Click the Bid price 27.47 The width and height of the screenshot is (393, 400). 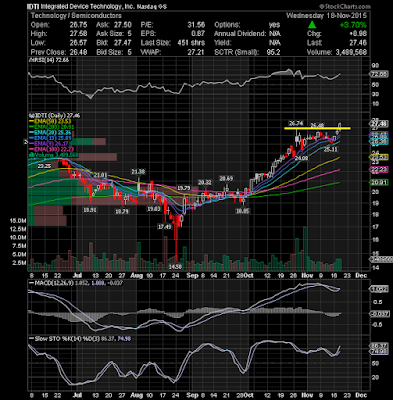pos(123,43)
